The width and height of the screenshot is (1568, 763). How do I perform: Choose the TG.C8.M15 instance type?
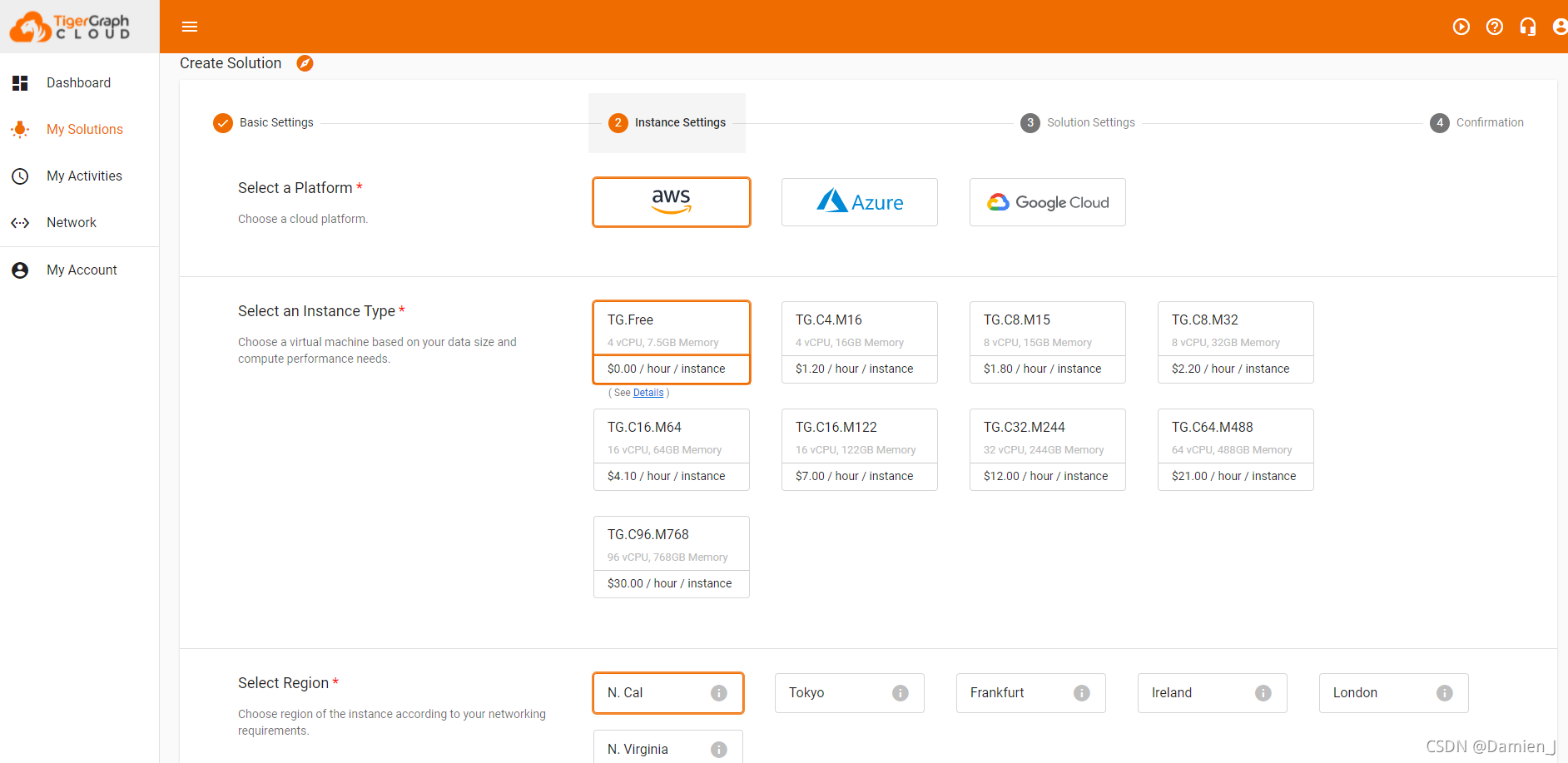(x=1048, y=343)
